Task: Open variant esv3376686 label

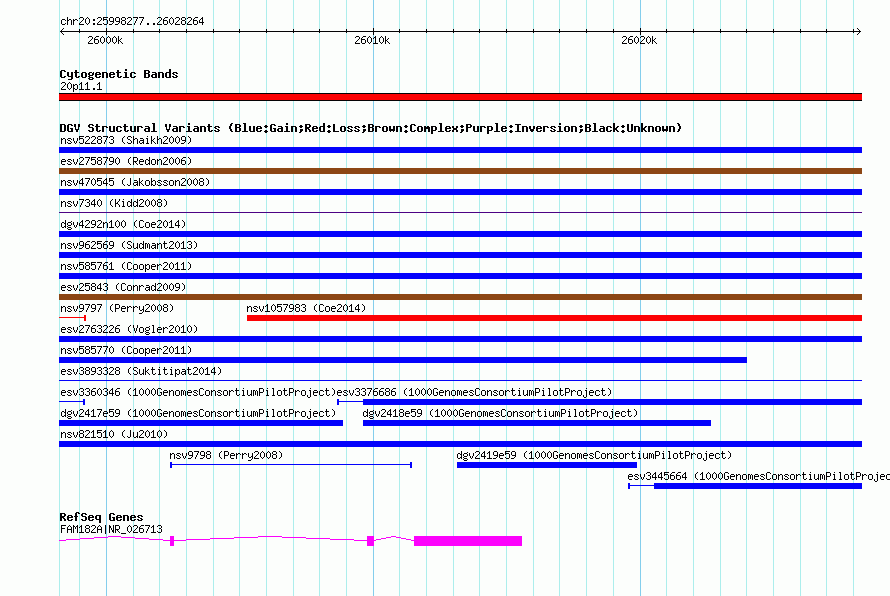Action: click(x=475, y=392)
